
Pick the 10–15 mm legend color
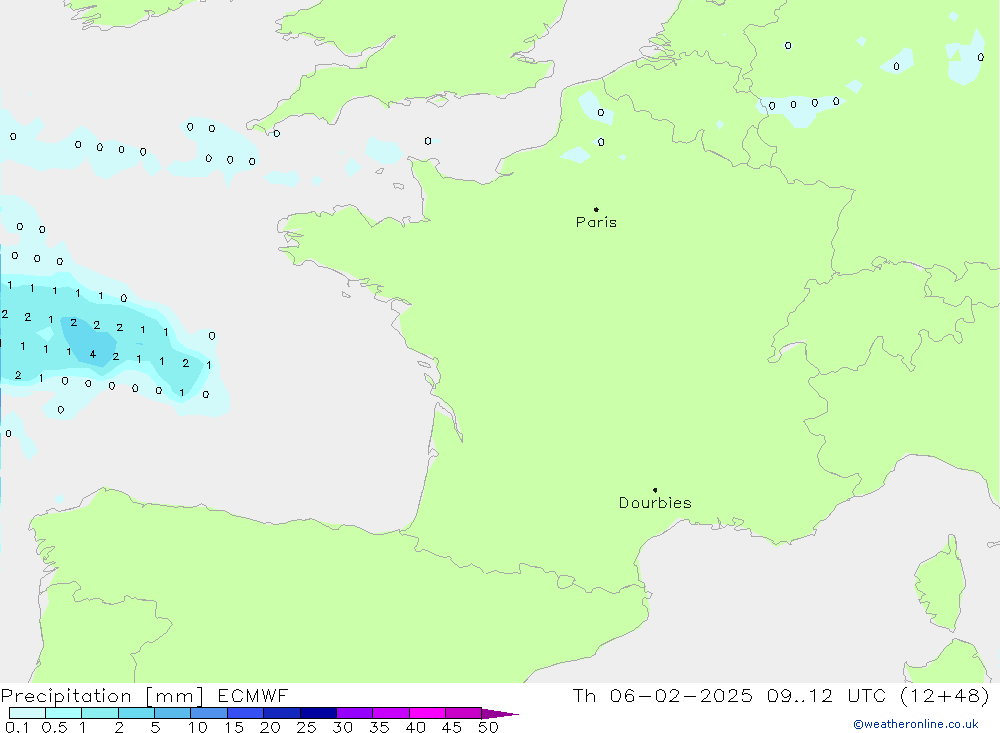[209, 713]
